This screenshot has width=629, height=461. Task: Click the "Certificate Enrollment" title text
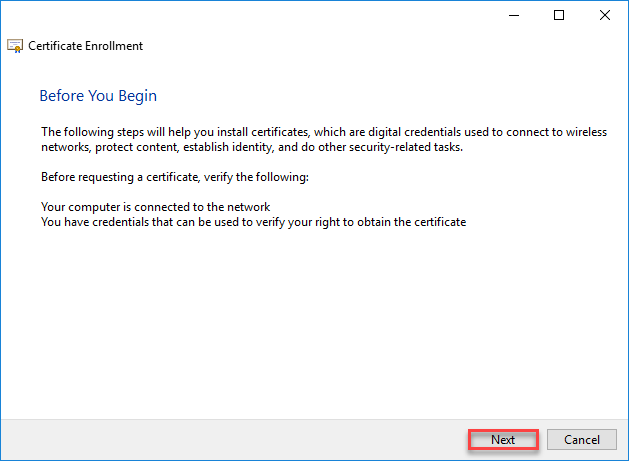[x=85, y=46]
